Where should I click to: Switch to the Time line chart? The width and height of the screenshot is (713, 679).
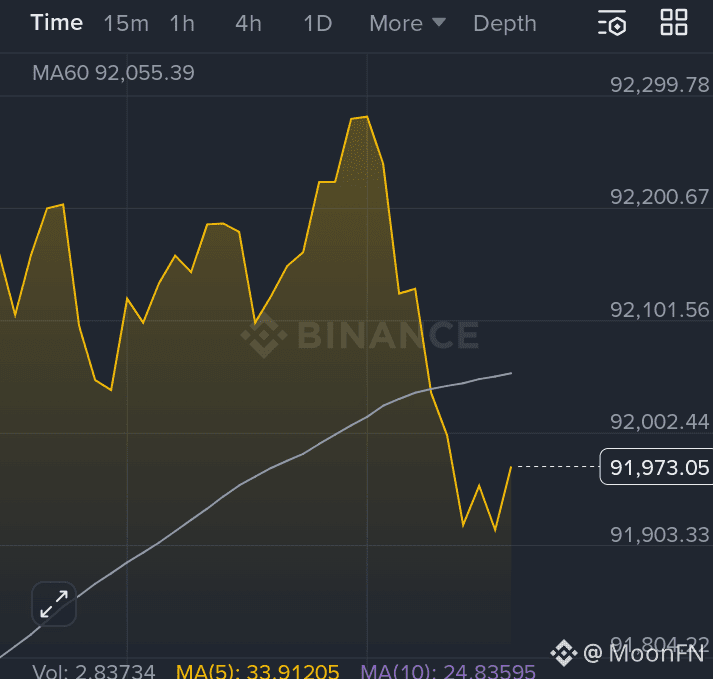click(57, 23)
